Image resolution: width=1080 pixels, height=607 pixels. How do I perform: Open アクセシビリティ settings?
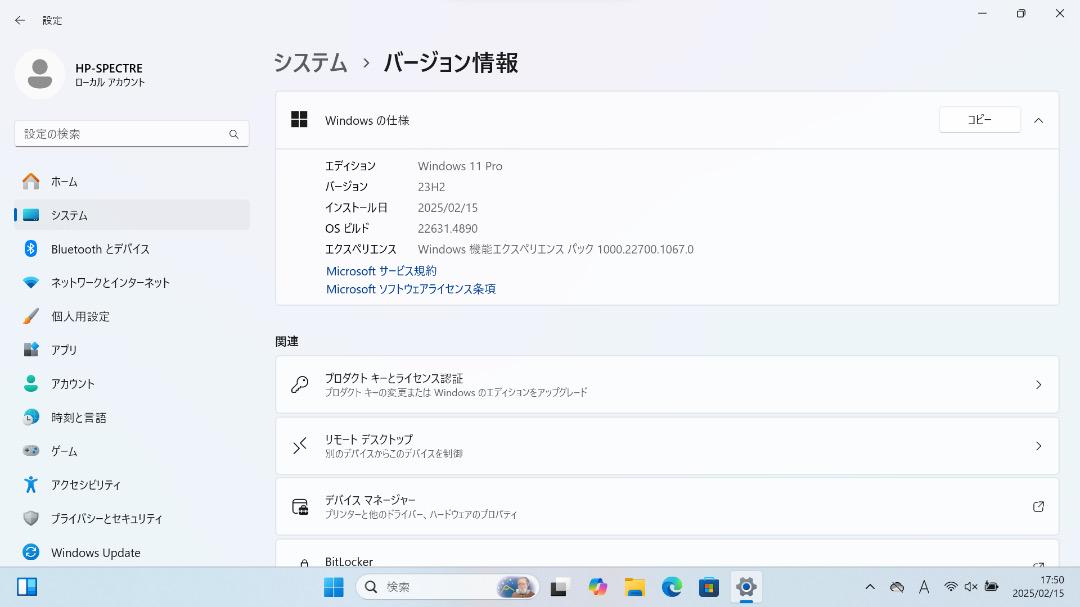[132, 485]
